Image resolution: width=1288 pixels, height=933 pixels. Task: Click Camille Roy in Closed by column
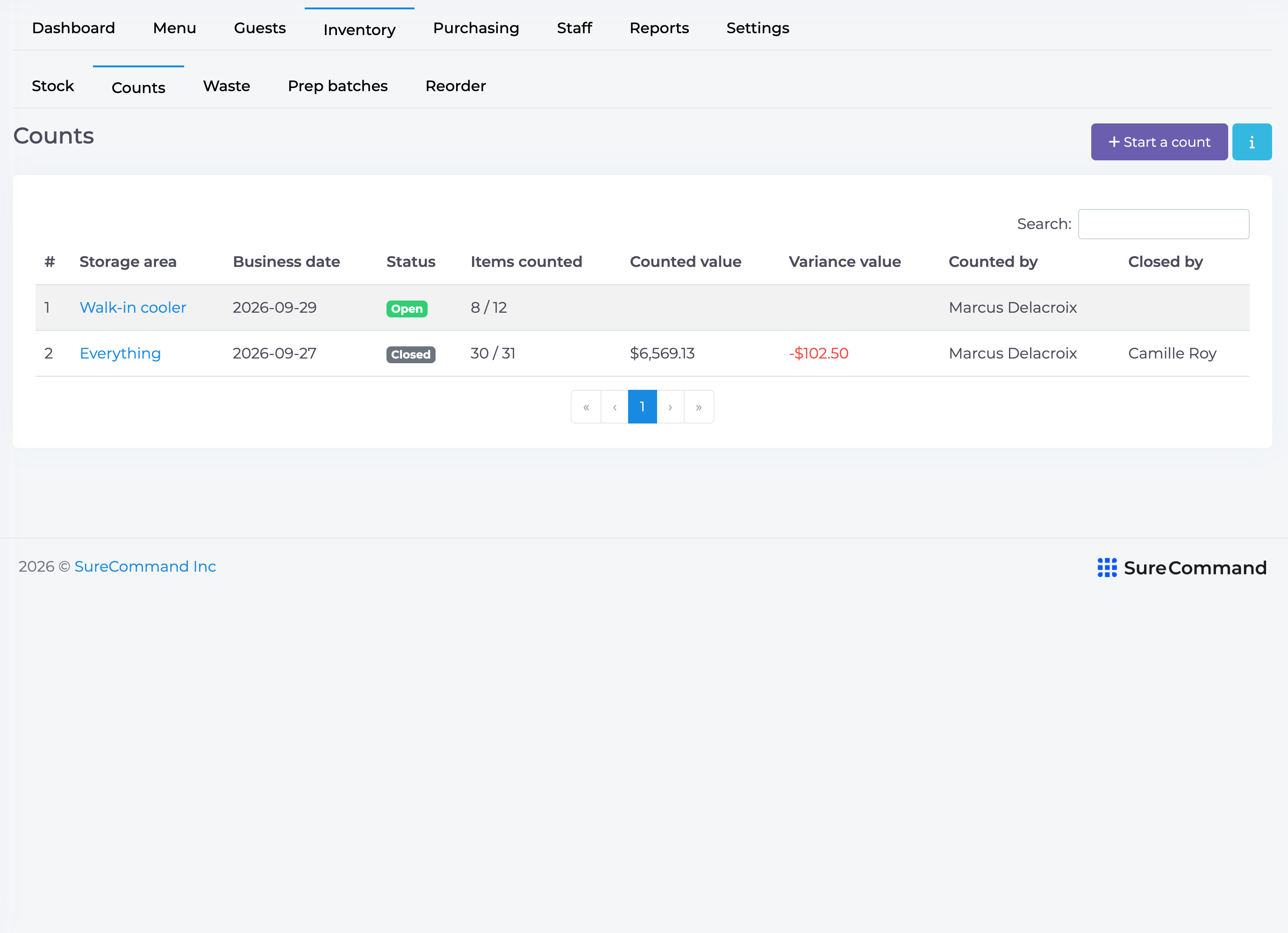[1172, 353]
